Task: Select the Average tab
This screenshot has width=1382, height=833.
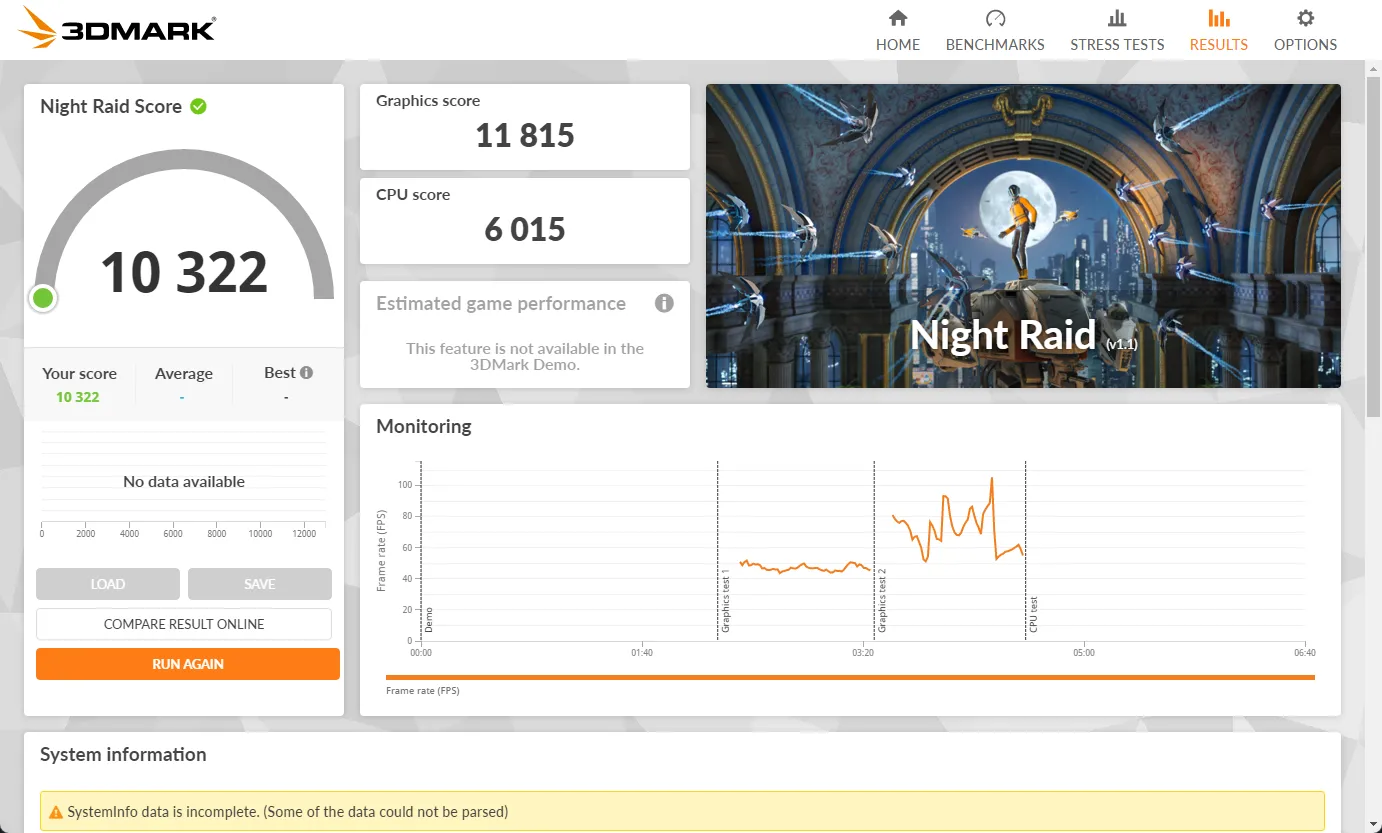Action: click(184, 373)
